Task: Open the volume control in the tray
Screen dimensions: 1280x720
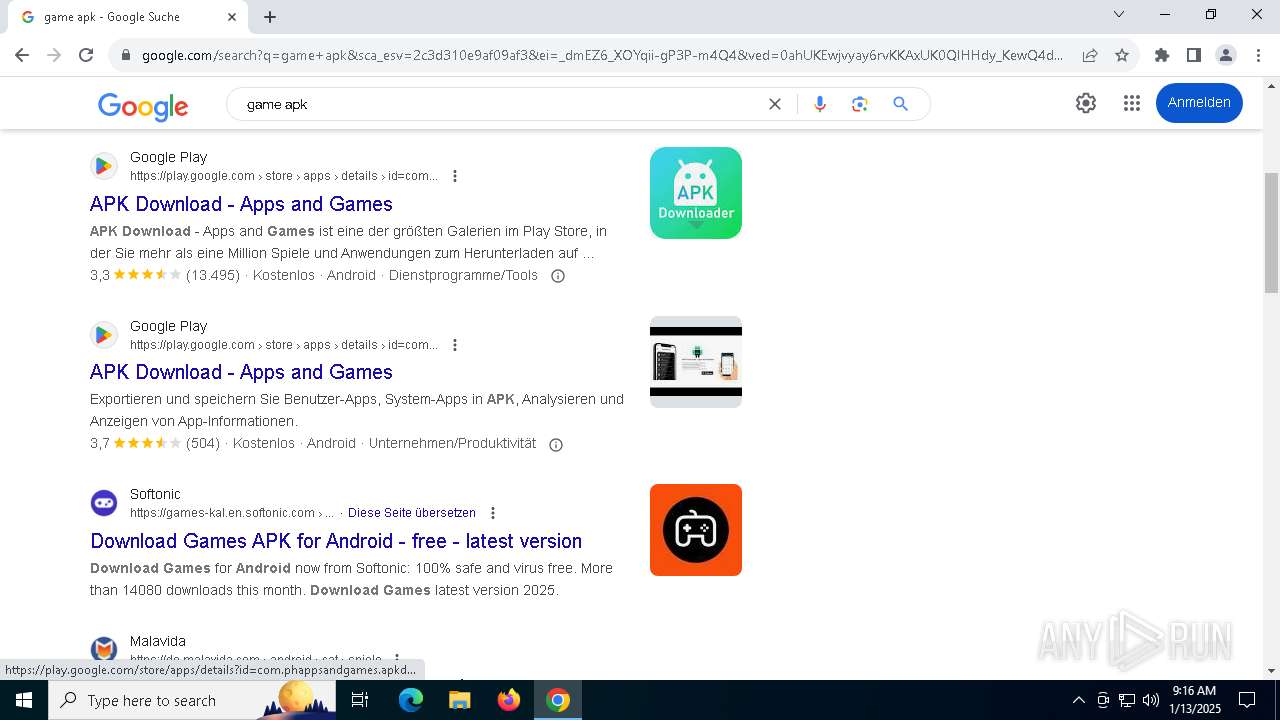Action: 1150,700
